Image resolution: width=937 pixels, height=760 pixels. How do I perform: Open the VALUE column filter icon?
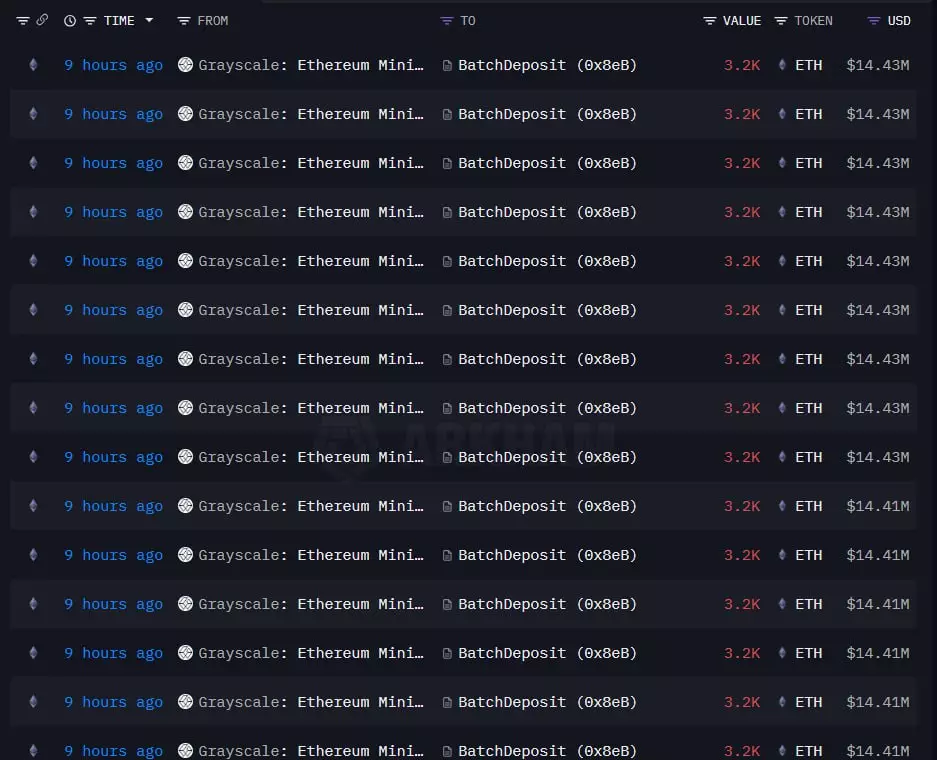coord(709,20)
